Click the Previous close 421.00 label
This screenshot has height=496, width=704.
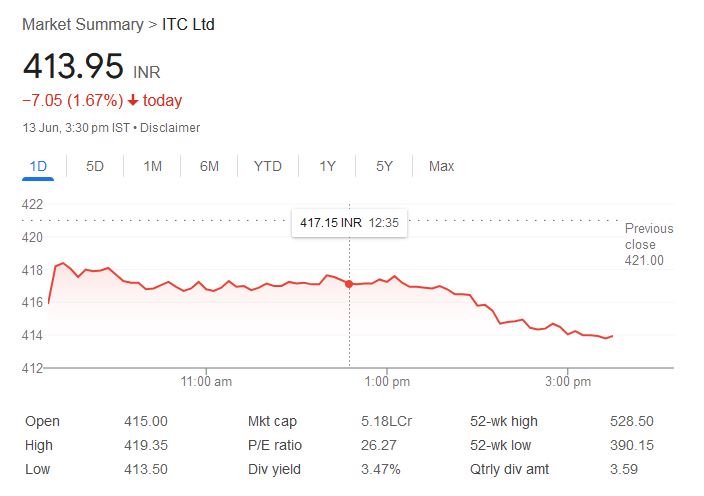[648, 244]
